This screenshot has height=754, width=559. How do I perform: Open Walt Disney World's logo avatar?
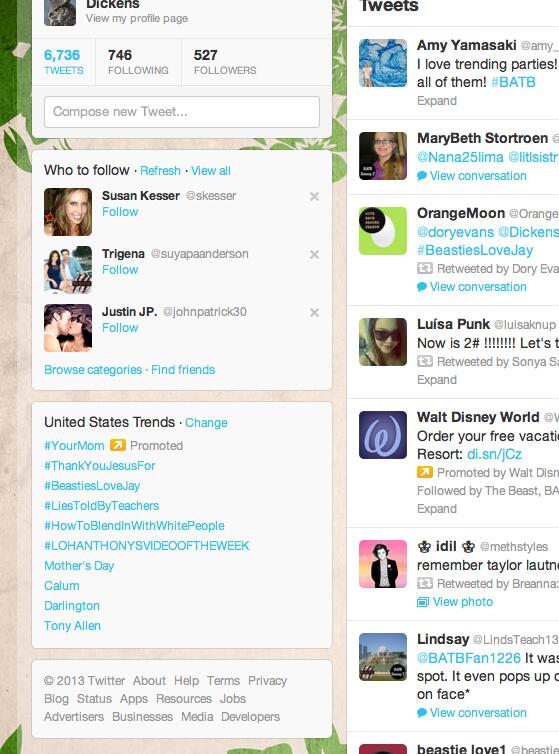point(383,435)
